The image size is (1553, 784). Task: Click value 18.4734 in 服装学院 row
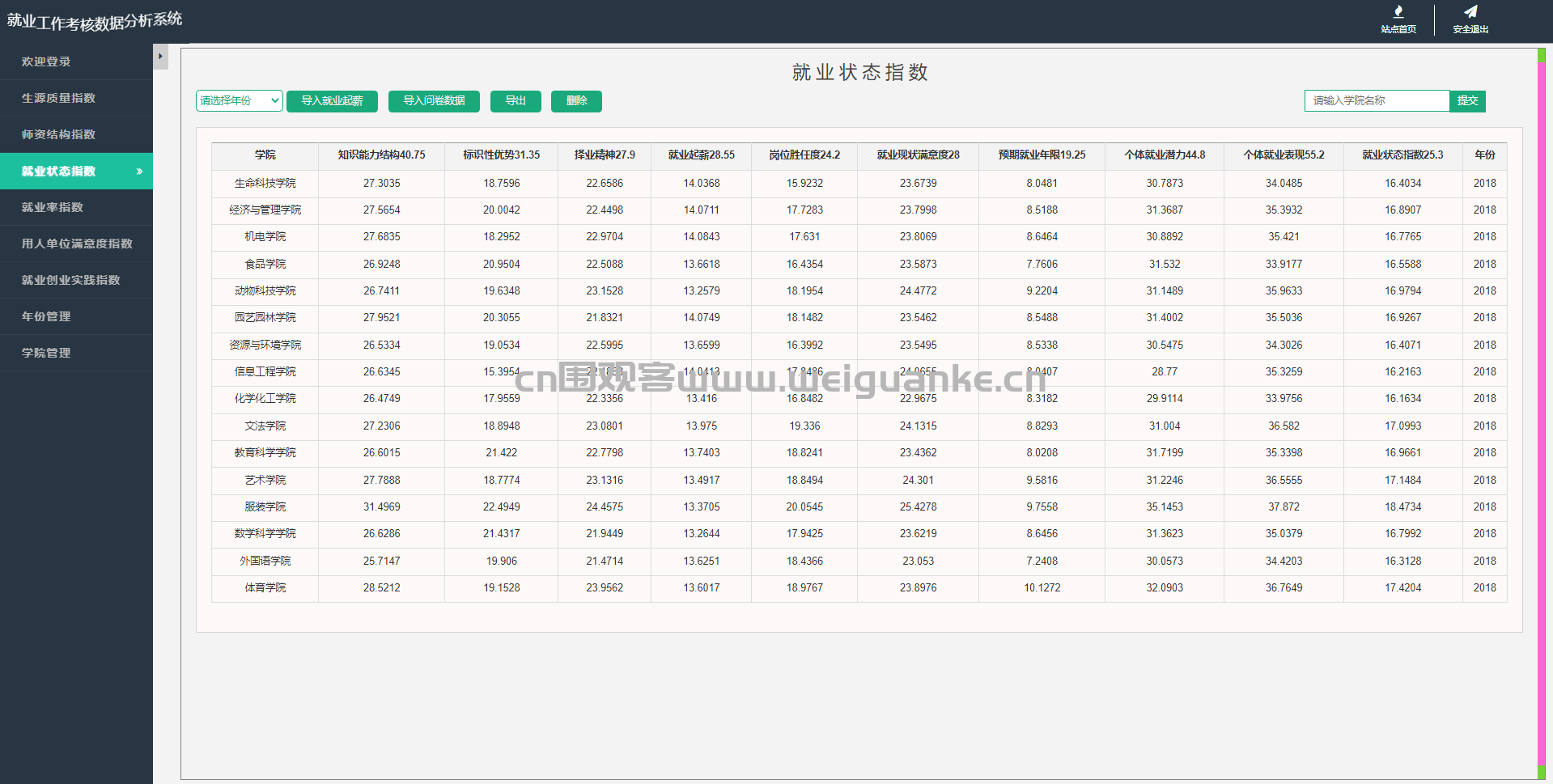point(1403,507)
